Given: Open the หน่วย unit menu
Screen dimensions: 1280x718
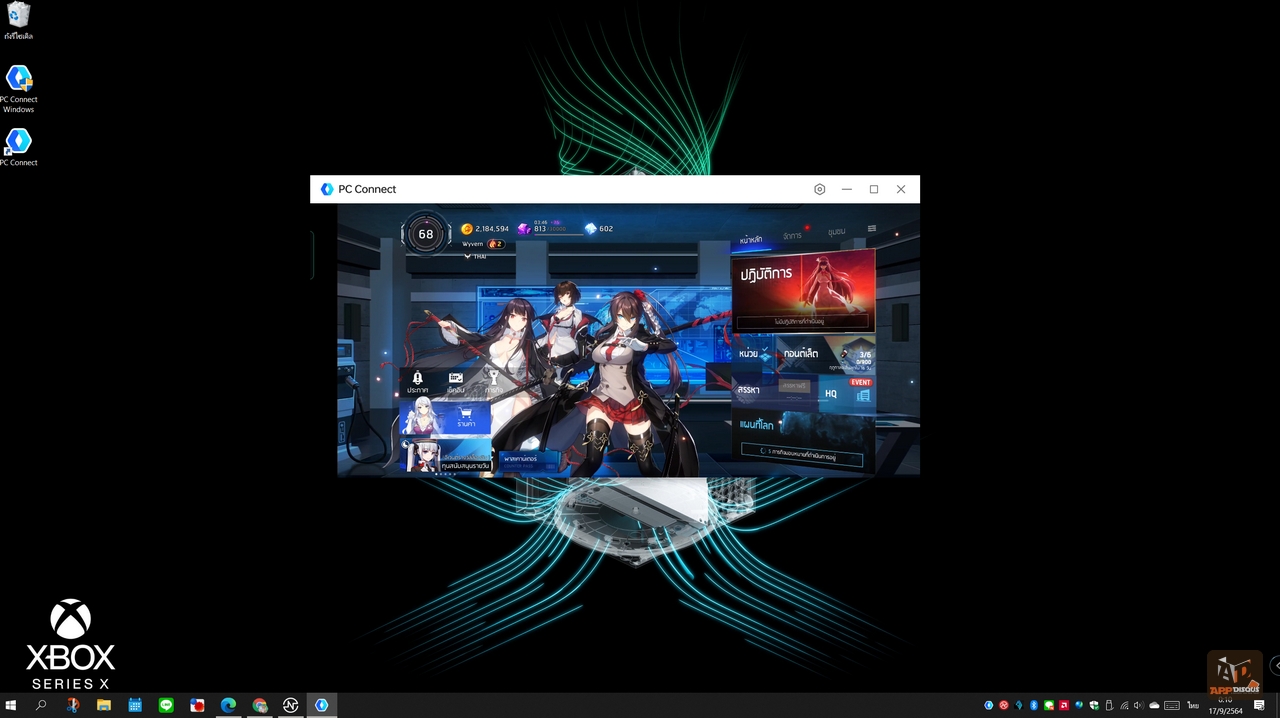Looking at the screenshot, I should pyautogui.click(x=755, y=353).
